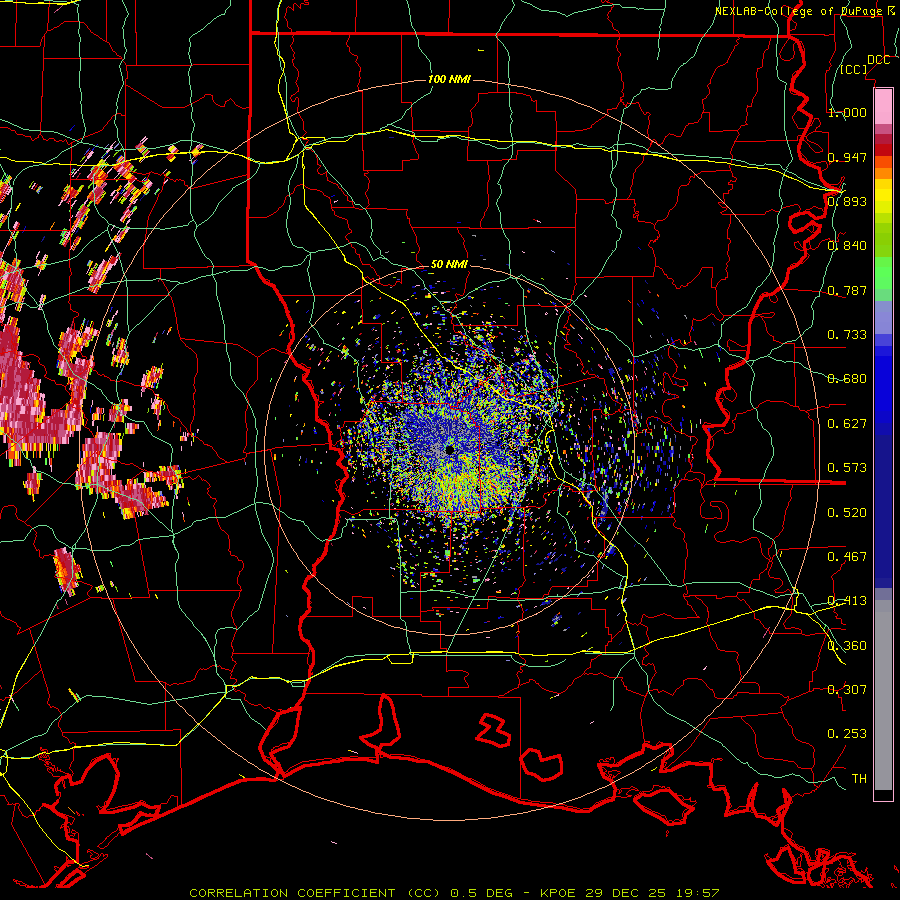This screenshot has width=900, height=900.
Task: Click the 0.520 legend value
Action: click(x=847, y=513)
